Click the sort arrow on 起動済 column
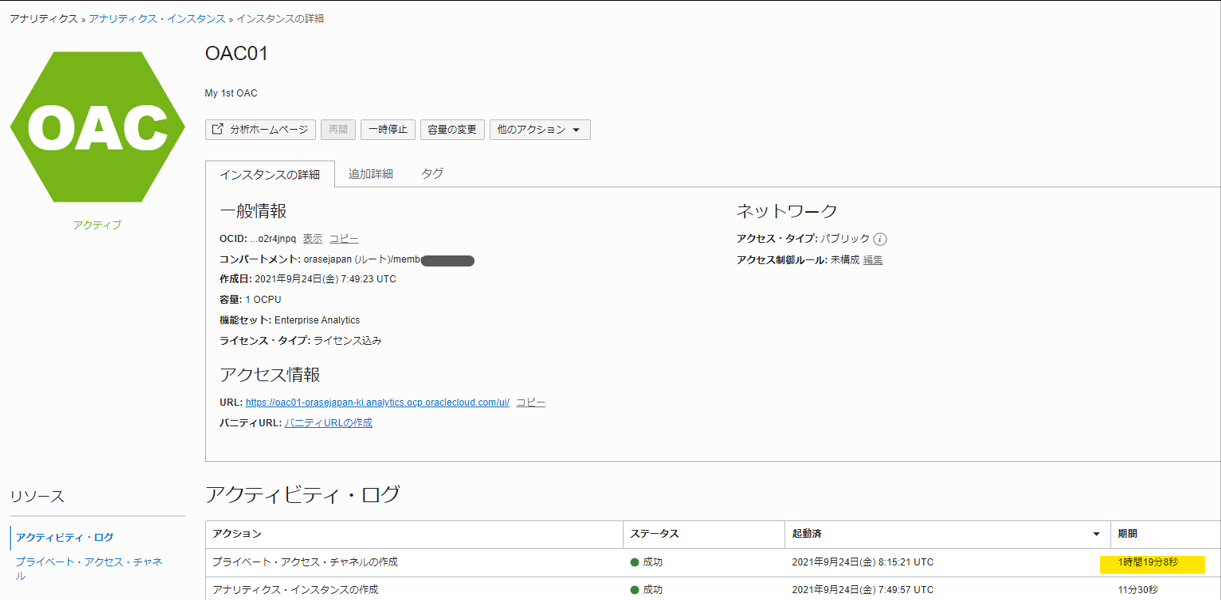This screenshot has width=1221, height=600. 1095,534
